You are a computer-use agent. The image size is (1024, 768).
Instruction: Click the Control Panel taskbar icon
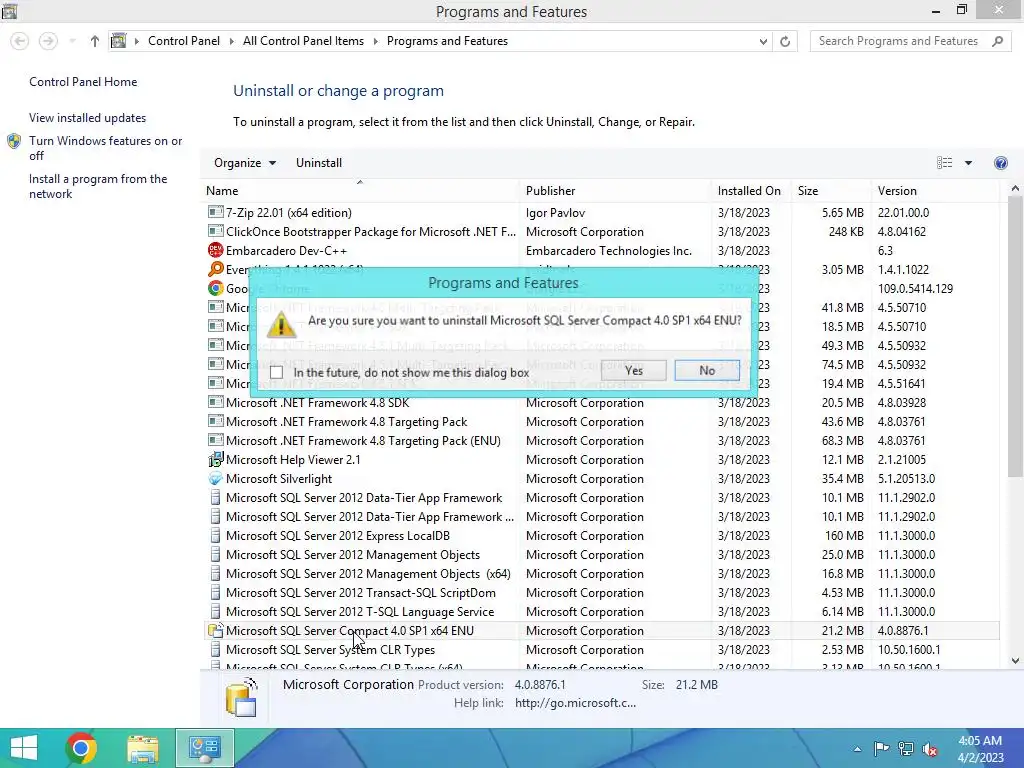coord(204,748)
